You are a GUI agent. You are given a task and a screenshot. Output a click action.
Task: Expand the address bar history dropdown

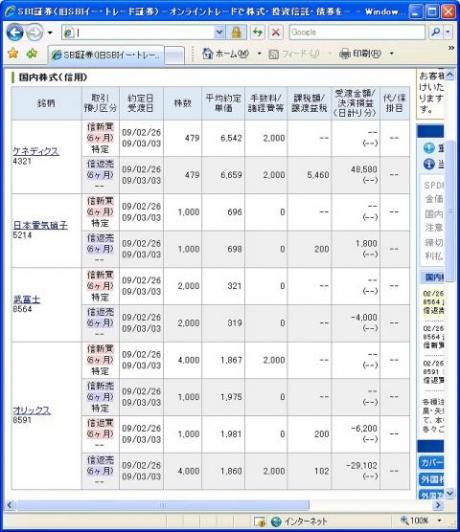219,33
